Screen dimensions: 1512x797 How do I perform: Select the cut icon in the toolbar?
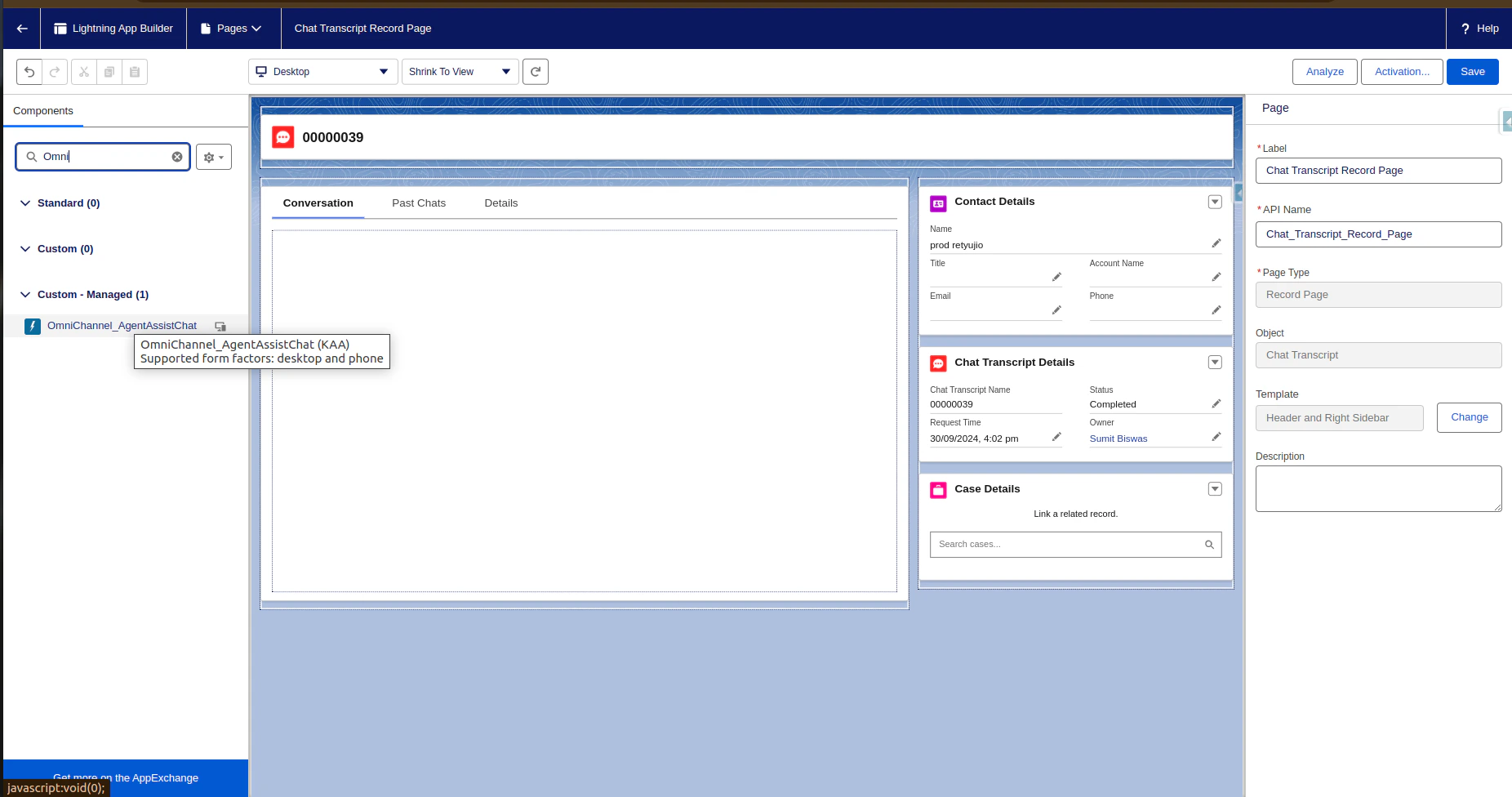(x=83, y=72)
